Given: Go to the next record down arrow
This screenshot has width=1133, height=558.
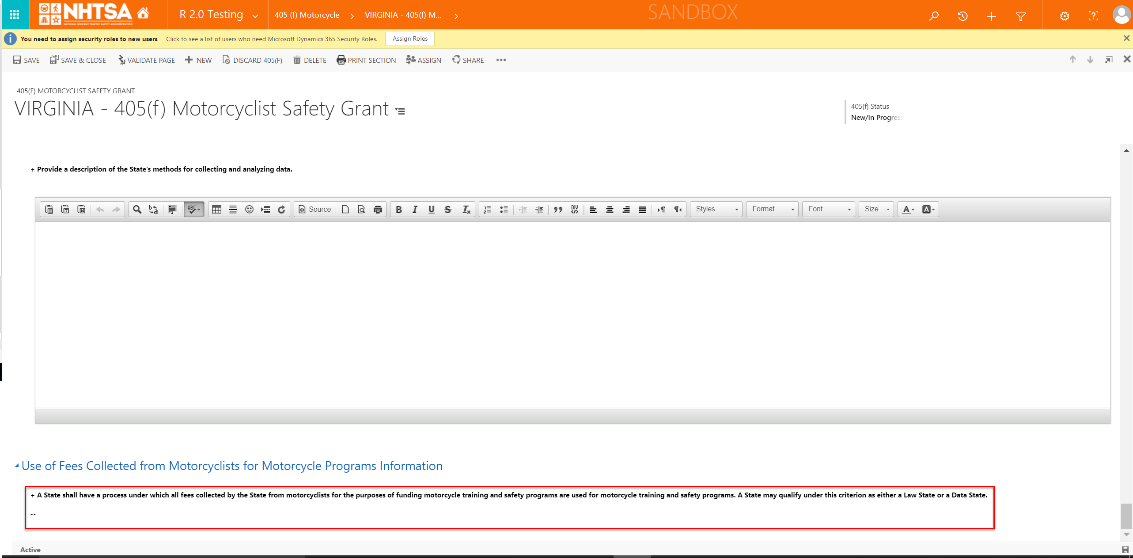Looking at the screenshot, I should (1090, 60).
